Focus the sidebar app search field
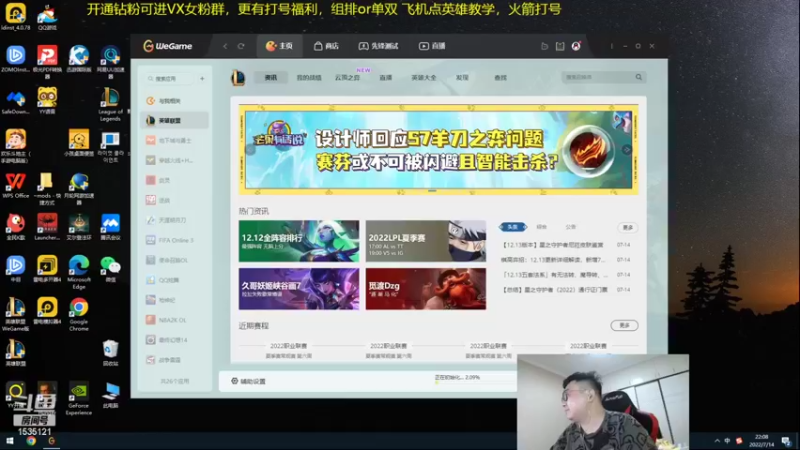This screenshot has height=450, width=800. [170, 79]
